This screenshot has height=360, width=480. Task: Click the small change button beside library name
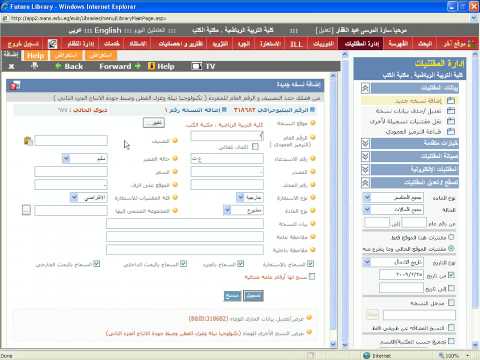coord(154,123)
